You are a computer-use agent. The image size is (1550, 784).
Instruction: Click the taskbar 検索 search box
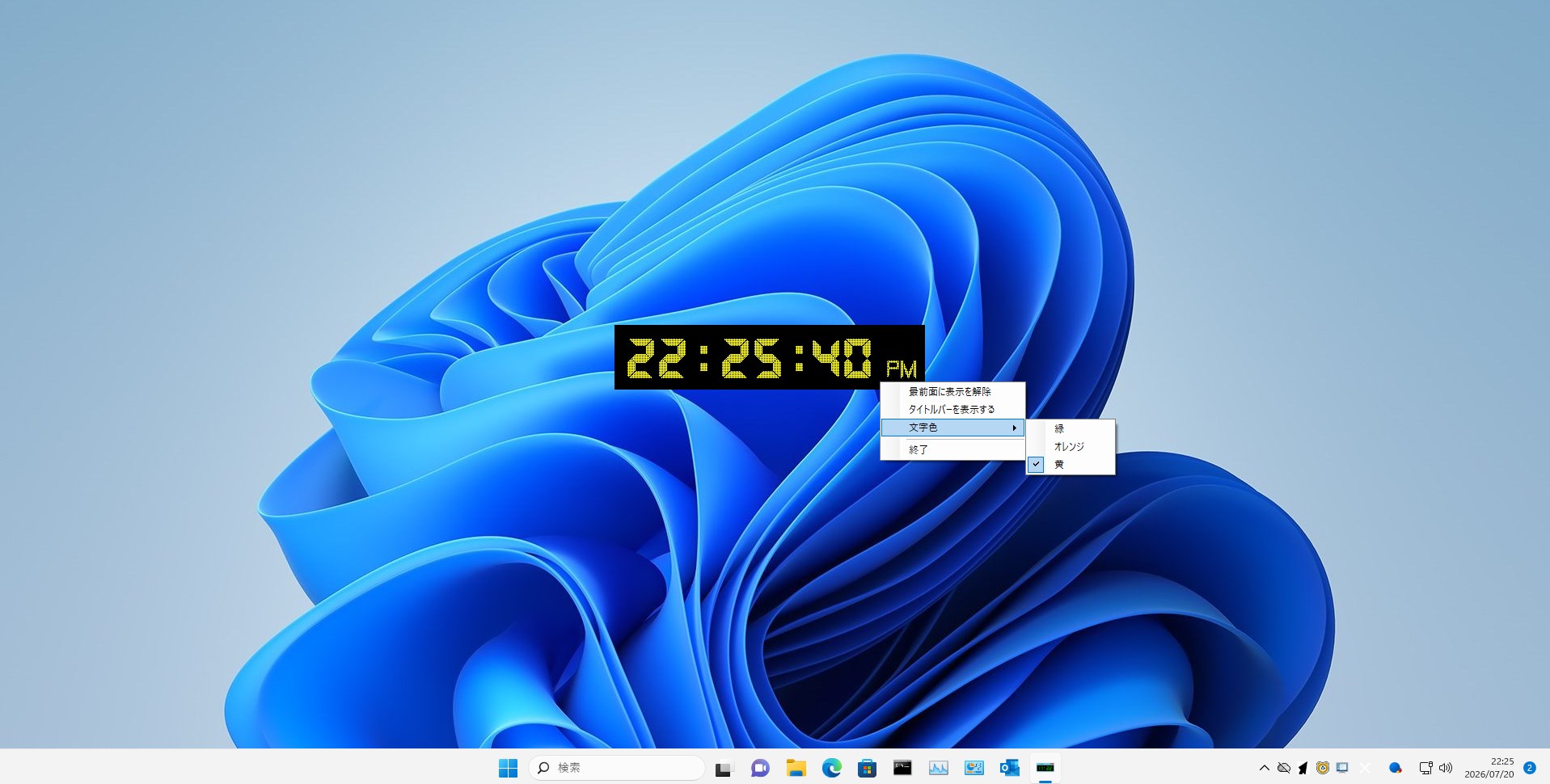pos(616,768)
